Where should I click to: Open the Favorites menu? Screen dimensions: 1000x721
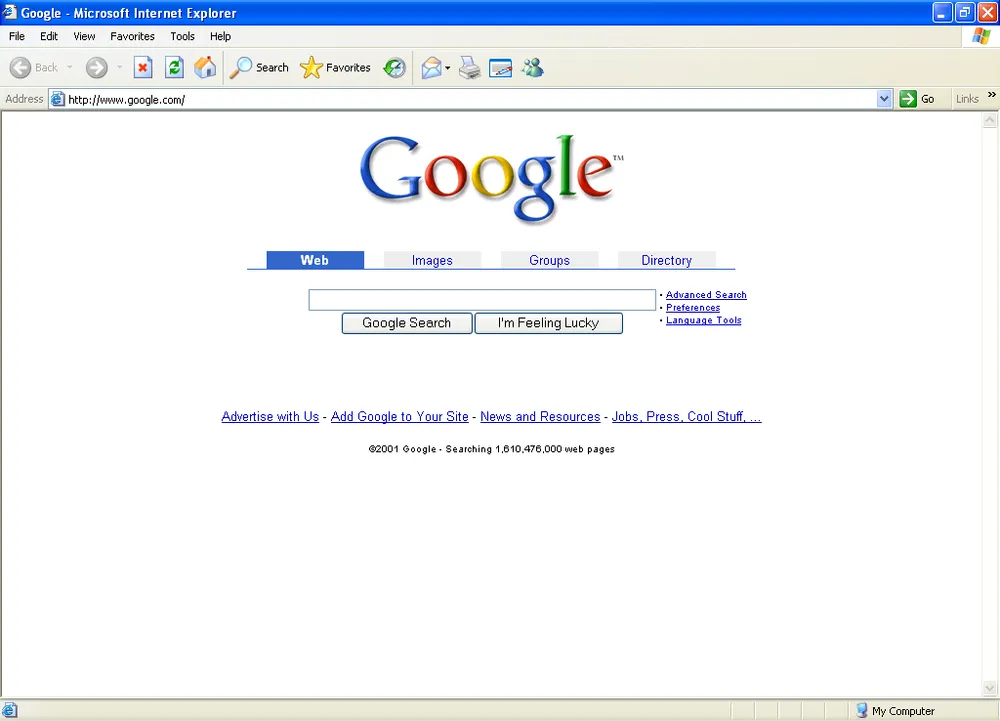(x=132, y=36)
